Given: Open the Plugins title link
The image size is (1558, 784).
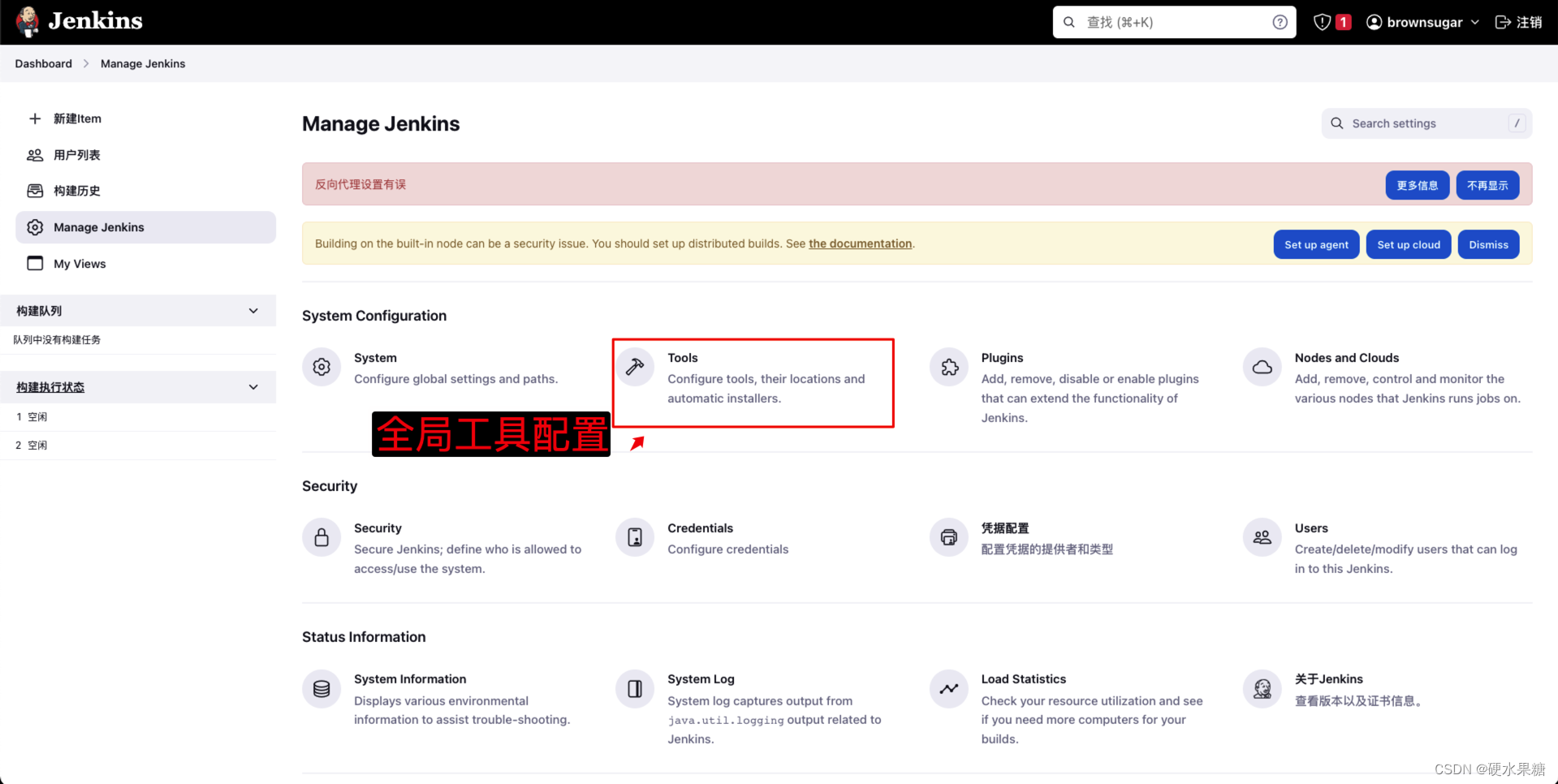Looking at the screenshot, I should [1002, 358].
